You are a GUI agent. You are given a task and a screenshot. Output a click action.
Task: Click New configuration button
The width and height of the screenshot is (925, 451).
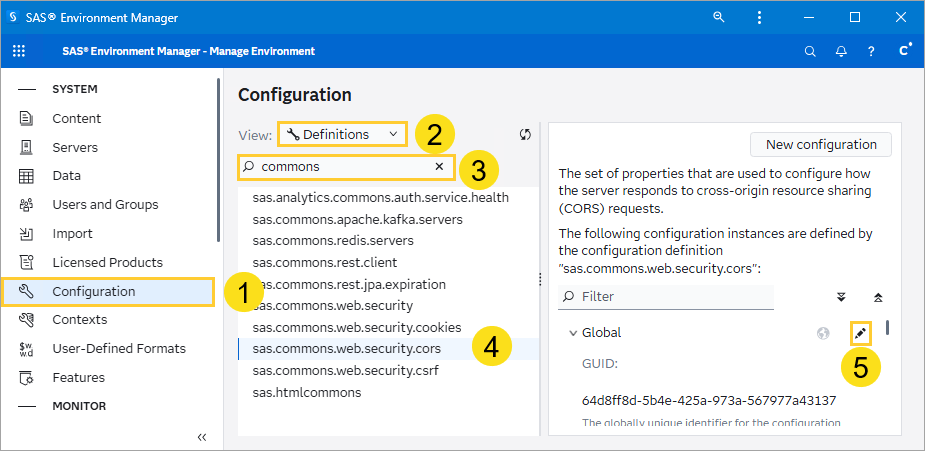821,144
